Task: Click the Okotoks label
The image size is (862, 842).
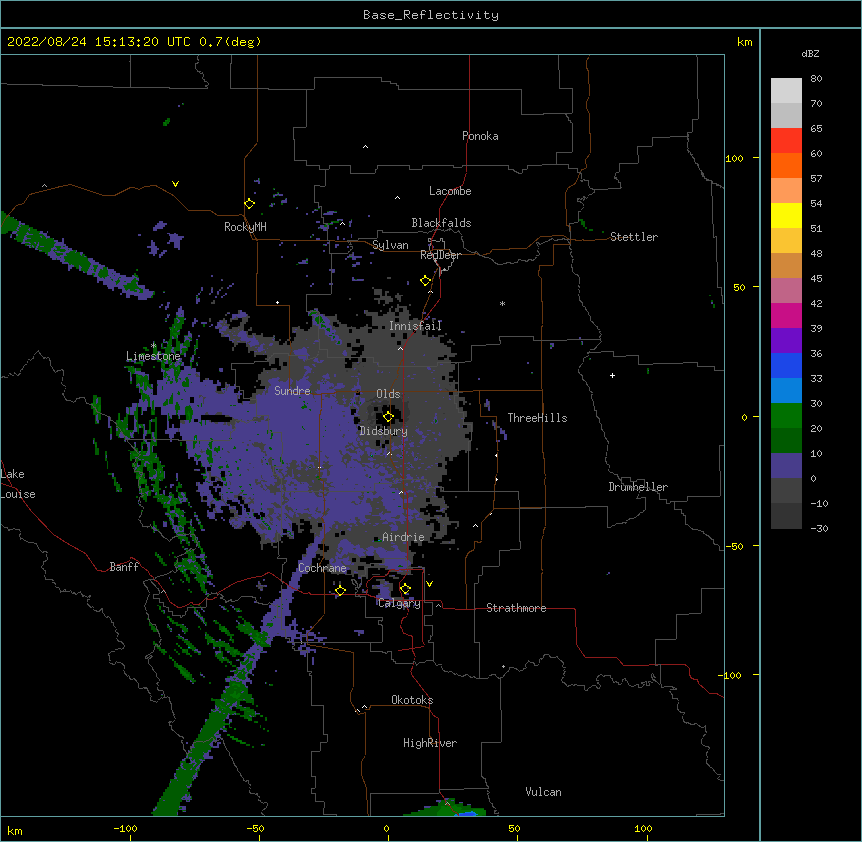Action: [412, 700]
